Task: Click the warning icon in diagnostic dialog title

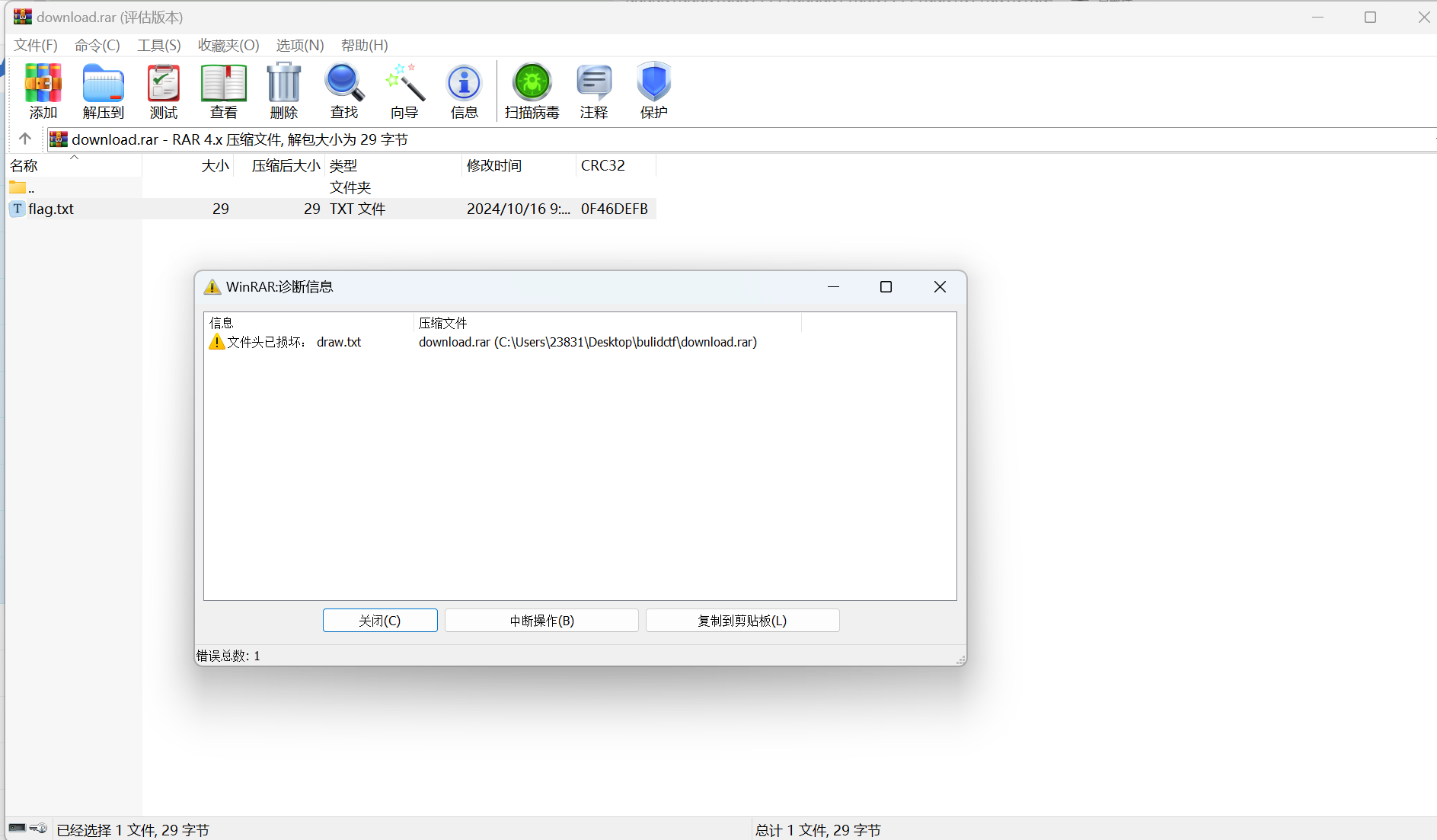Action: [x=212, y=287]
